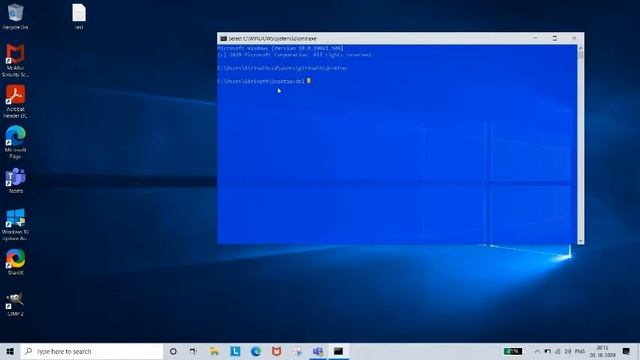Close the Command Prompt window
This screenshot has height=360, width=640.
click(x=574, y=38)
